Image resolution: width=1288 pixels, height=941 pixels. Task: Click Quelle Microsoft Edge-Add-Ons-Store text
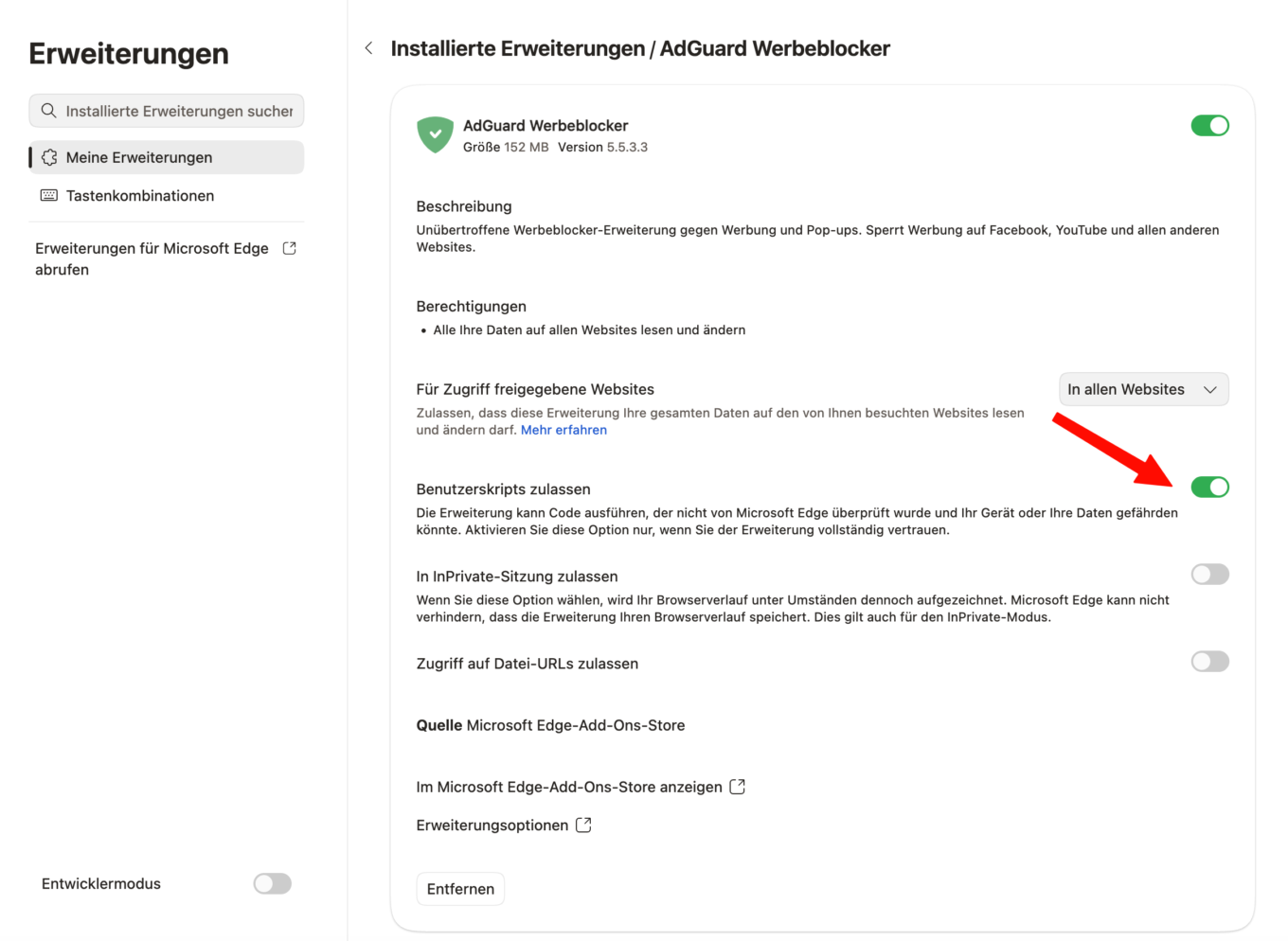(x=550, y=725)
